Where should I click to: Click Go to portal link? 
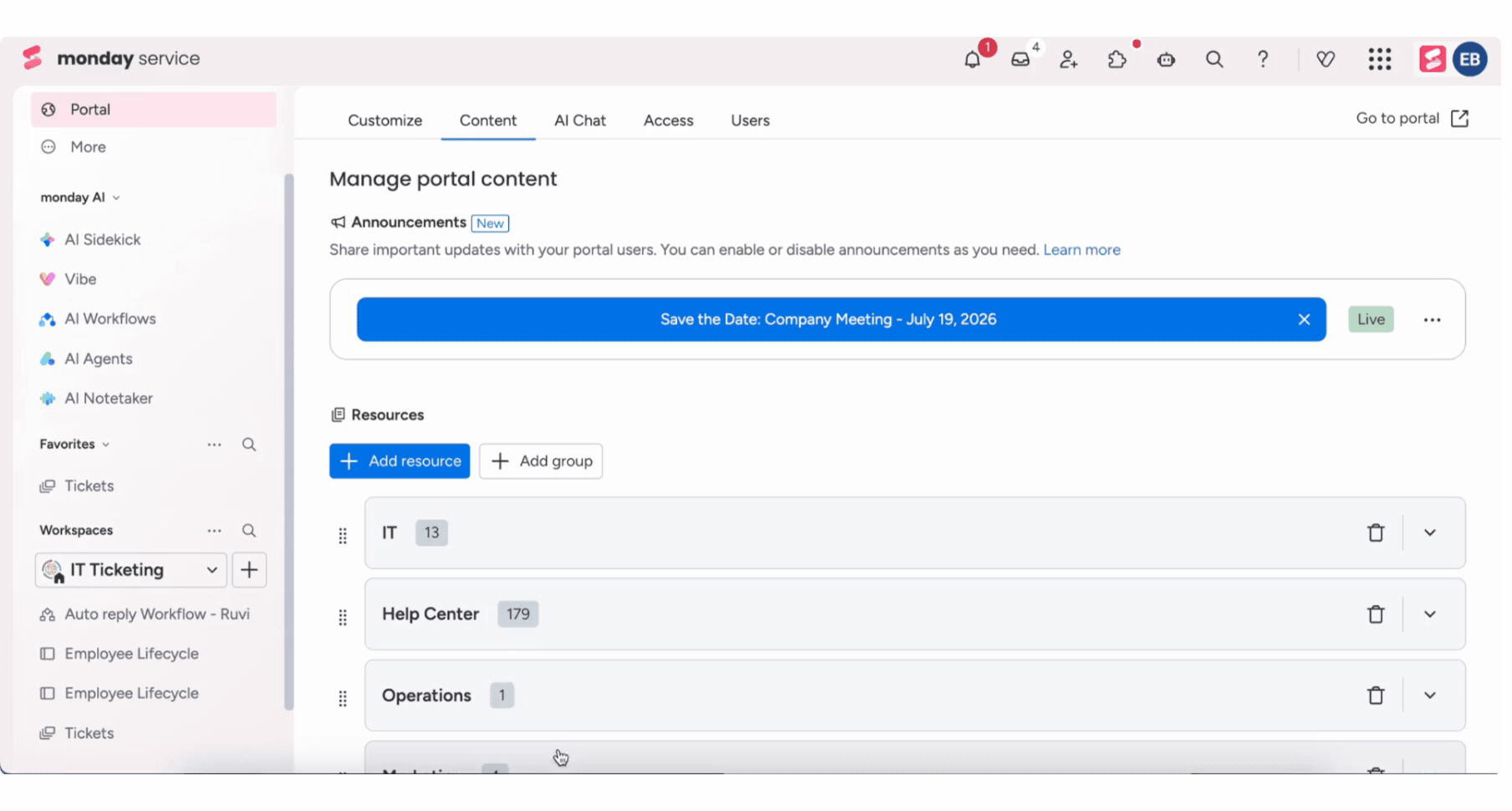click(x=1412, y=119)
